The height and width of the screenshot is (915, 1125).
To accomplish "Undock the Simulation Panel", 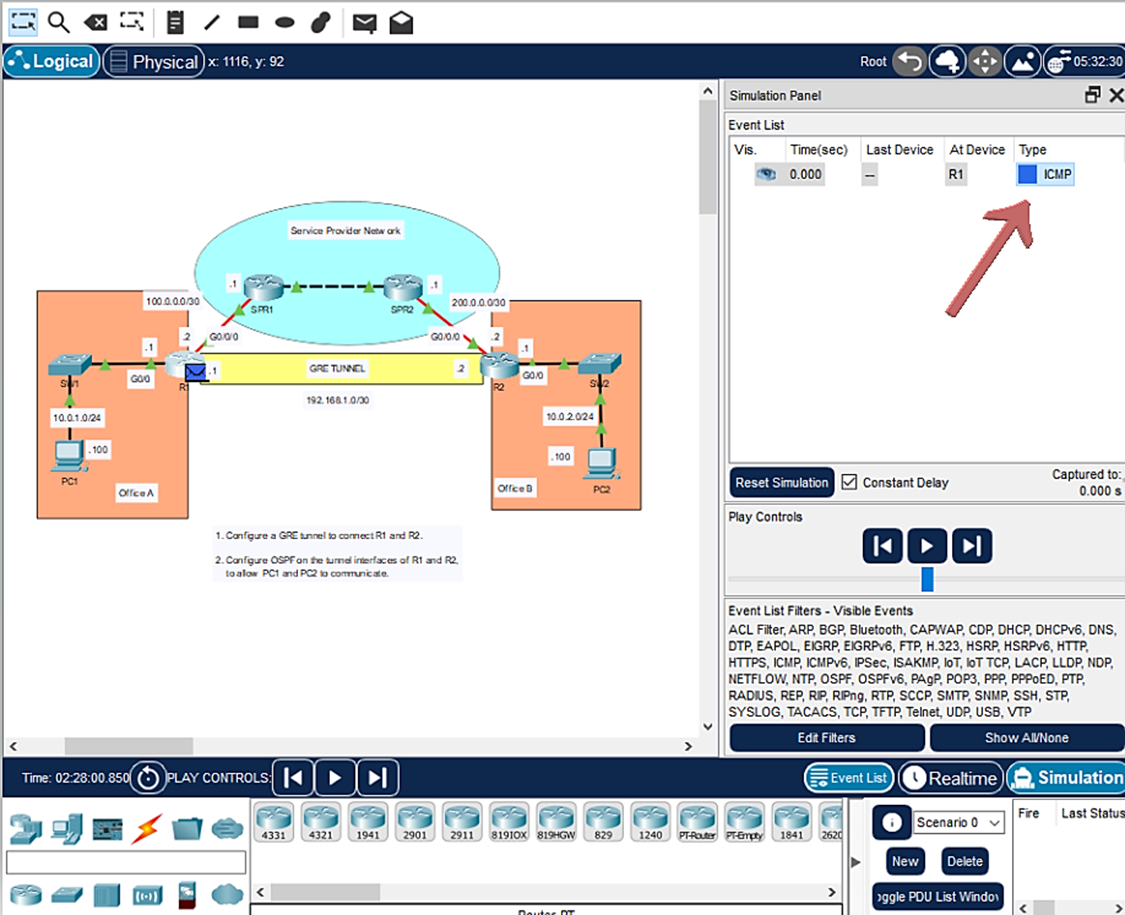I will pos(1092,96).
